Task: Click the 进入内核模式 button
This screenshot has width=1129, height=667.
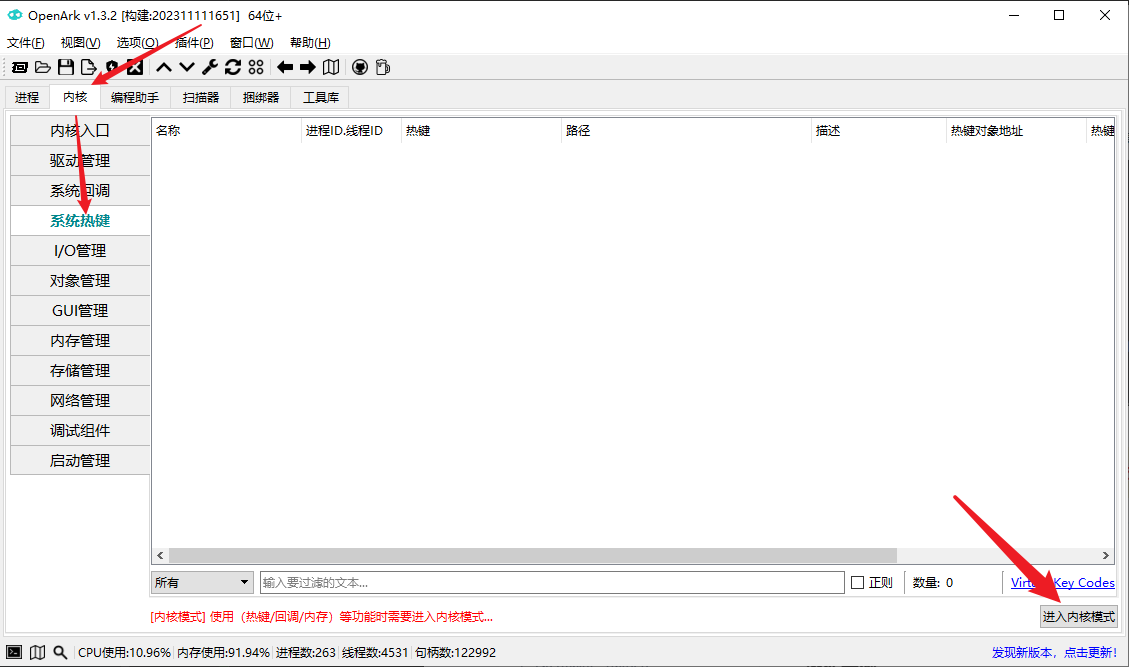Action: click(x=1078, y=617)
